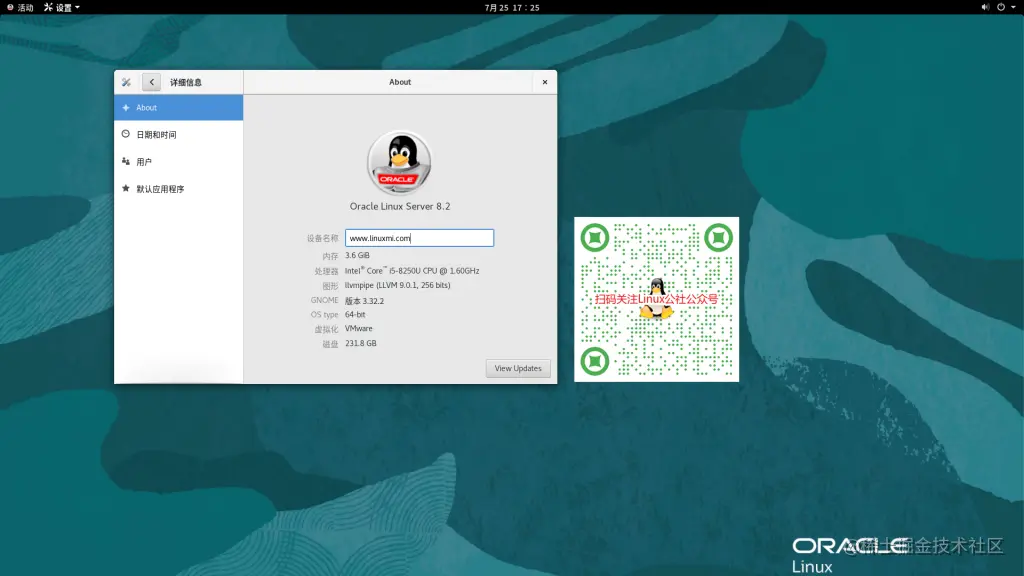Select the About sidebar item
The height and width of the screenshot is (576, 1024).
coord(178,108)
